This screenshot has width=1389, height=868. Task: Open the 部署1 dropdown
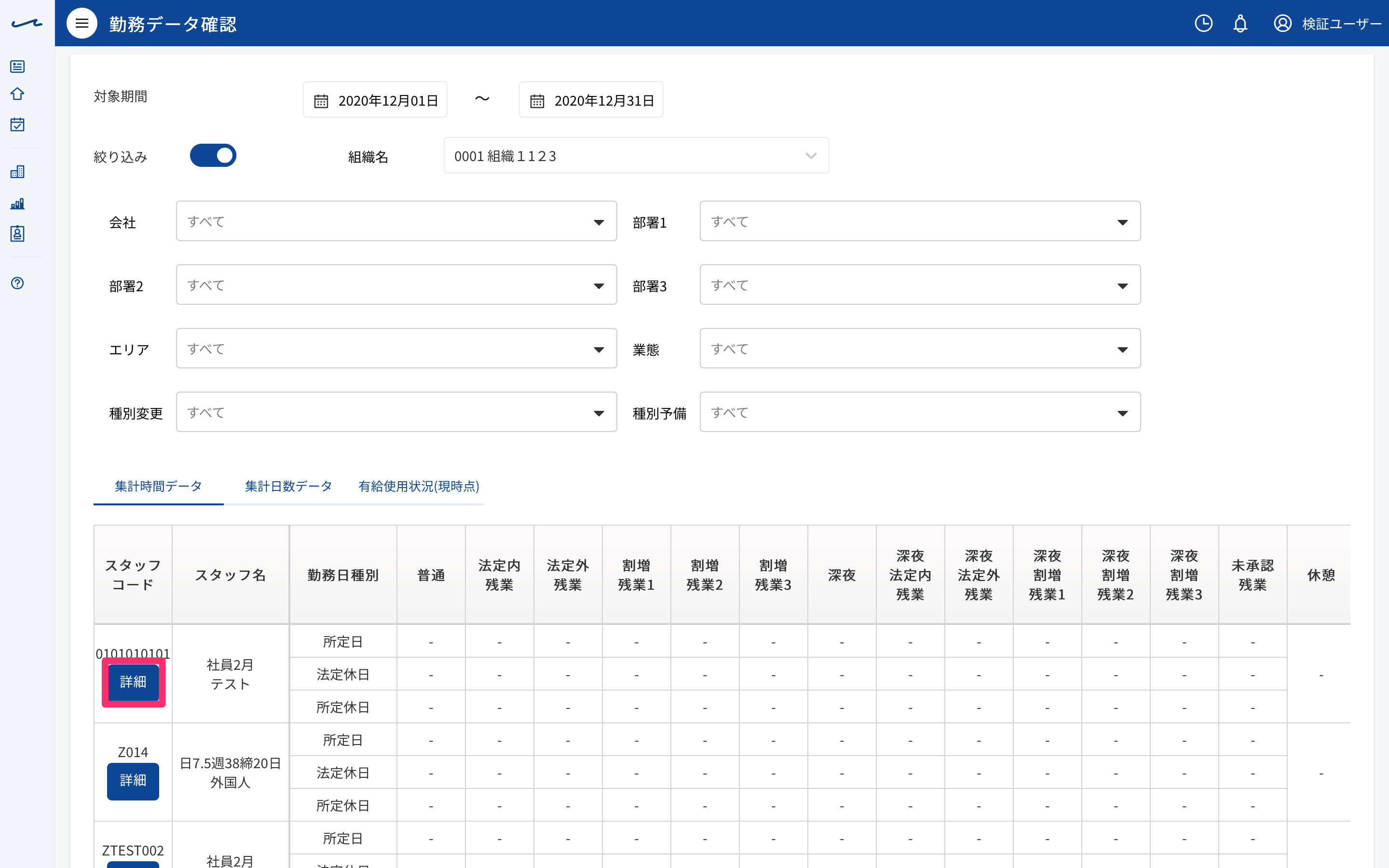click(x=920, y=221)
